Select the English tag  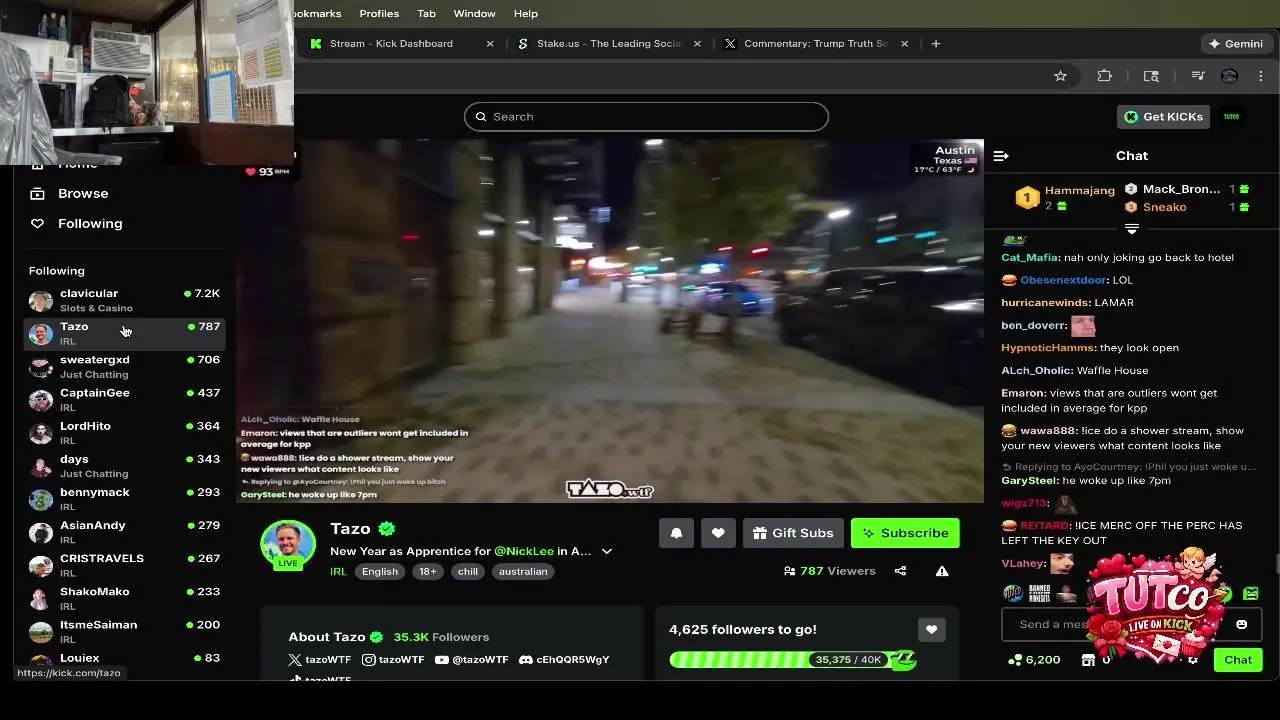click(x=380, y=572)
